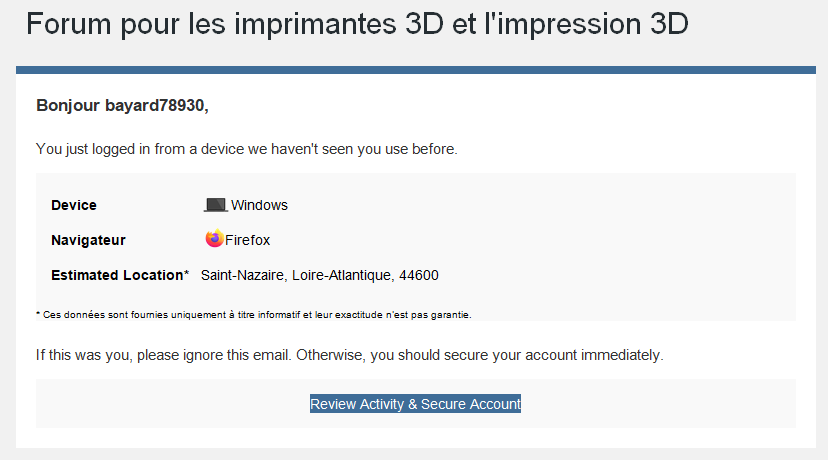The height and width of the screenshot is (460, 828).
Task: Click the Windows device name text
Action: pos(259,205)
